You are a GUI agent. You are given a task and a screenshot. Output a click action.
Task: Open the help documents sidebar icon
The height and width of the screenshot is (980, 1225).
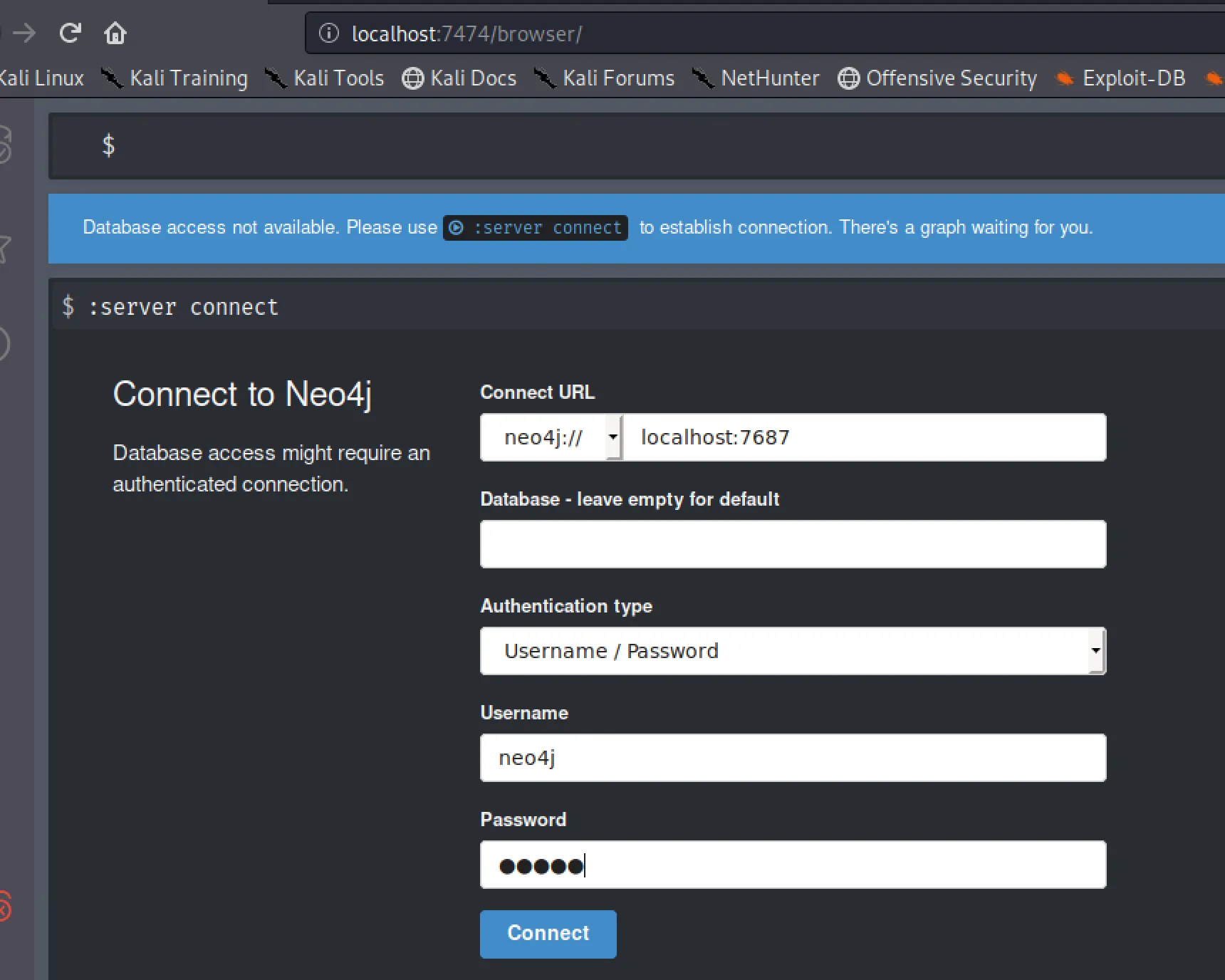pyautogui.click(x=4, y=345)
